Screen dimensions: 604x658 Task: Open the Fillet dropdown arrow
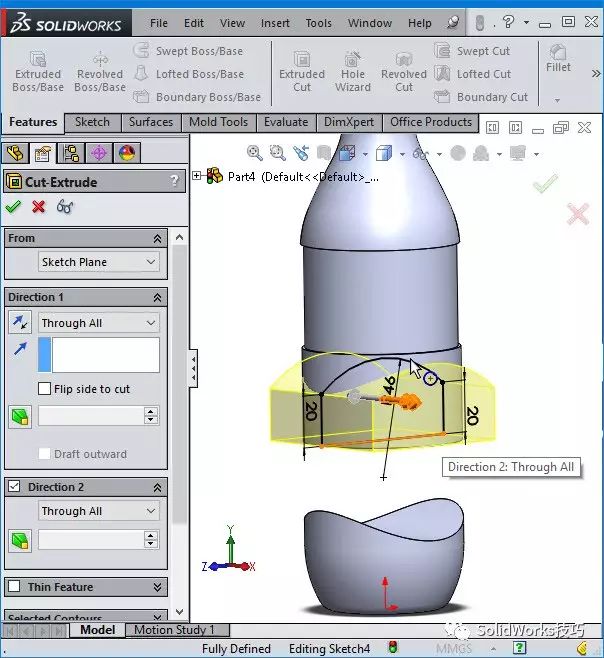557,100
